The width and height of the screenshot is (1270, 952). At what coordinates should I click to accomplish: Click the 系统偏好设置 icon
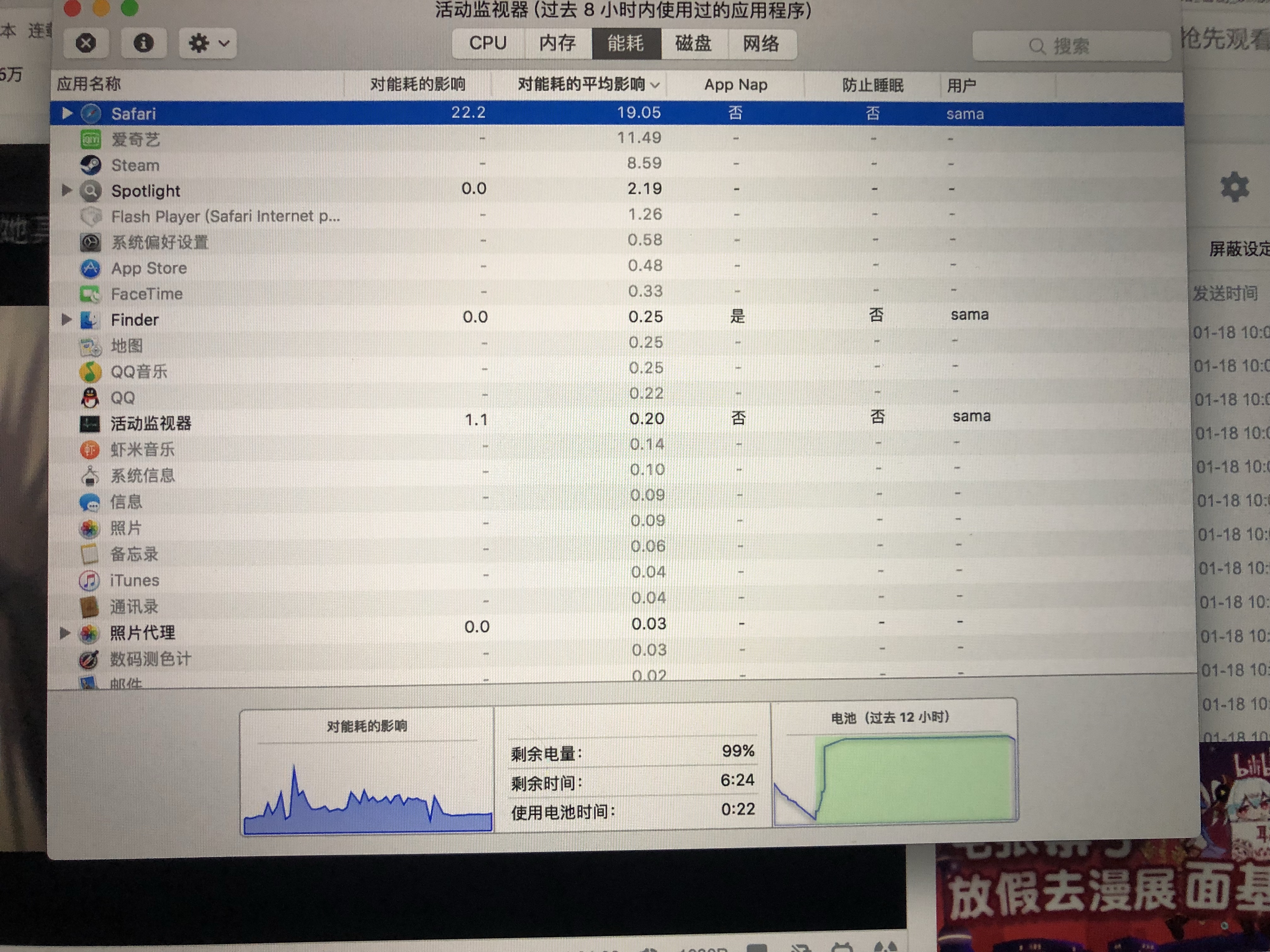click(90, 242)
